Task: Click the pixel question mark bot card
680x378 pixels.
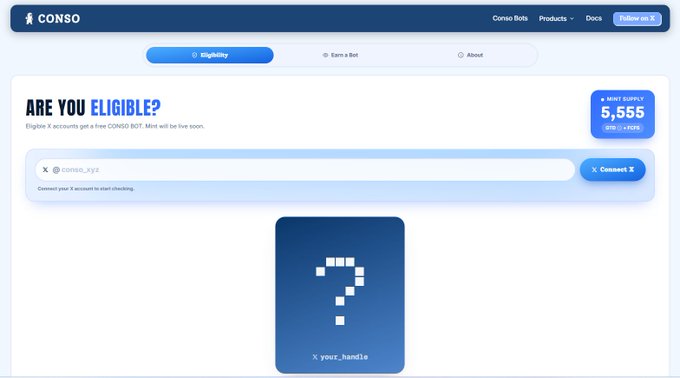Action: [x=340, y=295]
